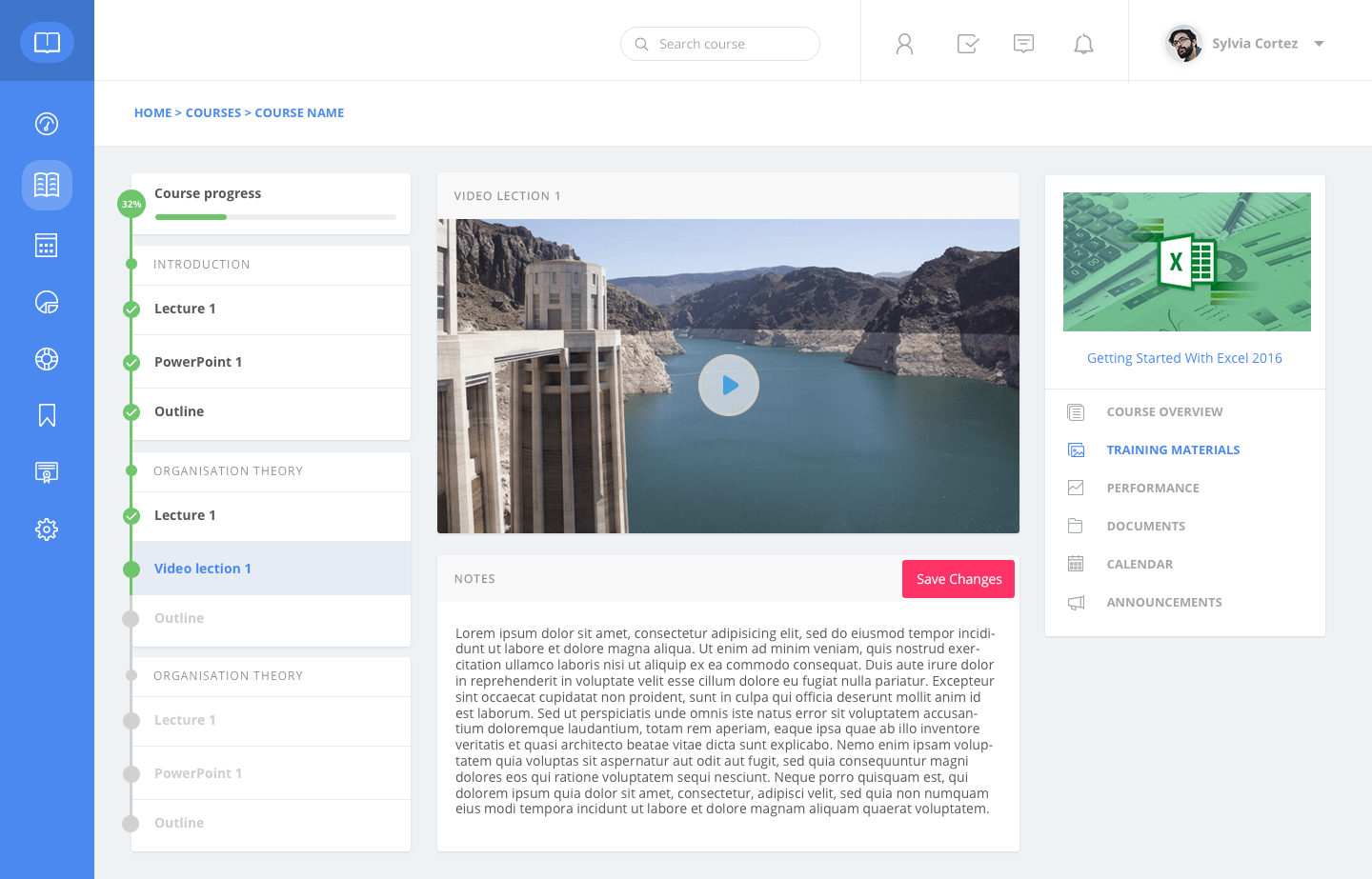The height and width of the screenshot is (879, 1372).
Task: Click the lifebuoy support sidebar icon
Action: (47, 359)
